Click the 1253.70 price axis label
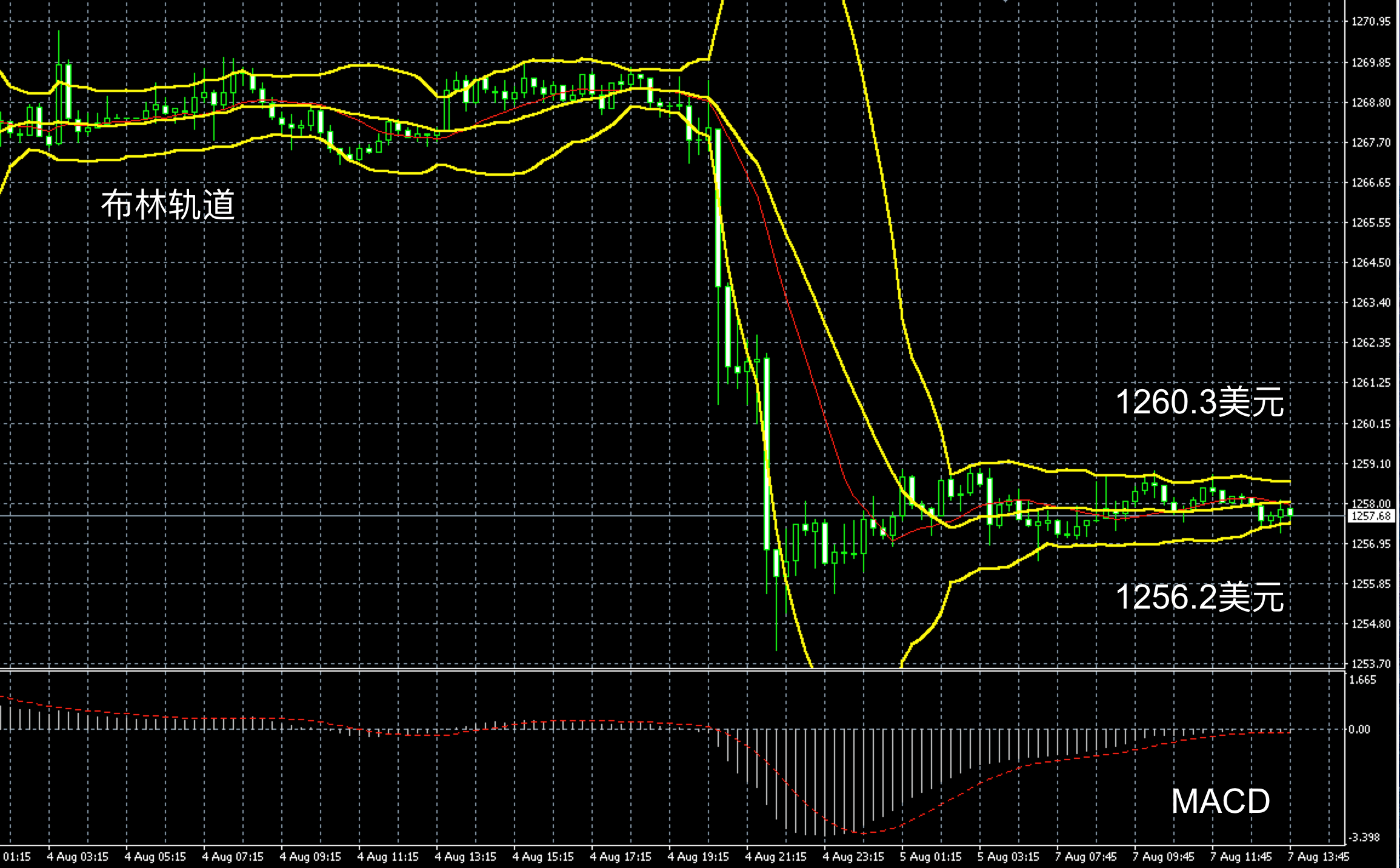The image size is (1400, 868). click(1371, 664)
